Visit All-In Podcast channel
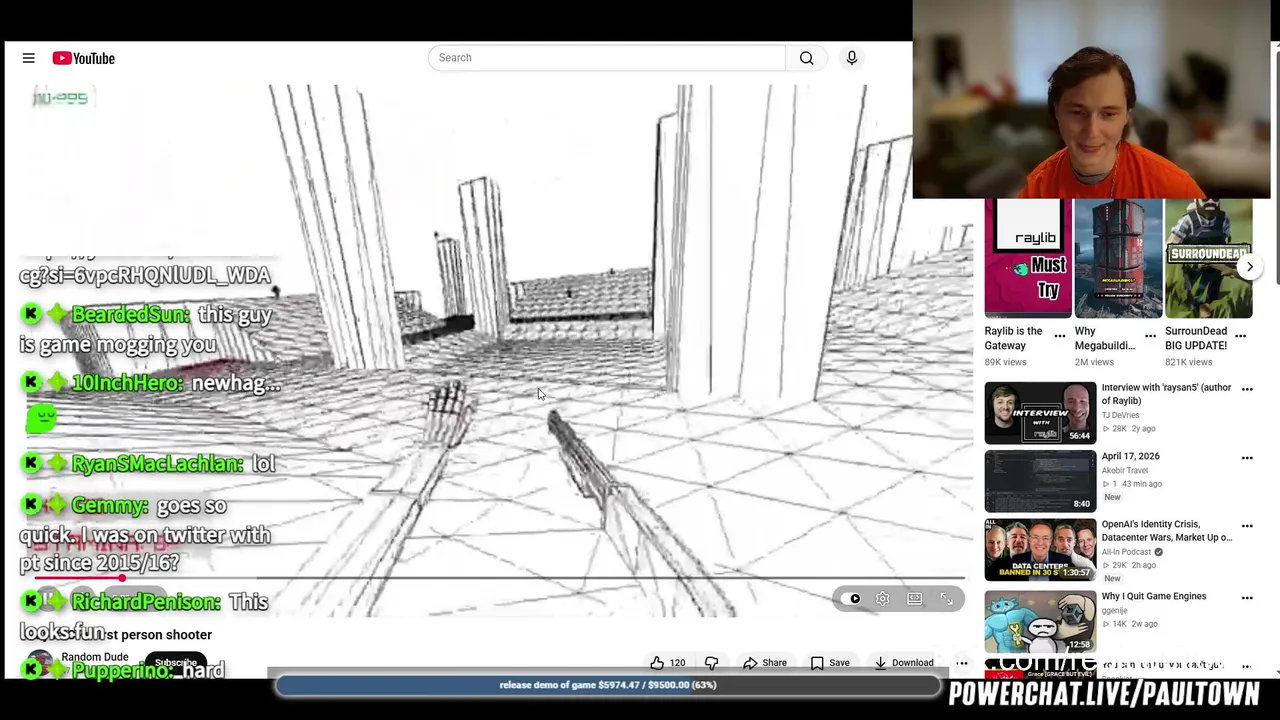This screenshot has height=720, width=1280. click(1127, 552)
